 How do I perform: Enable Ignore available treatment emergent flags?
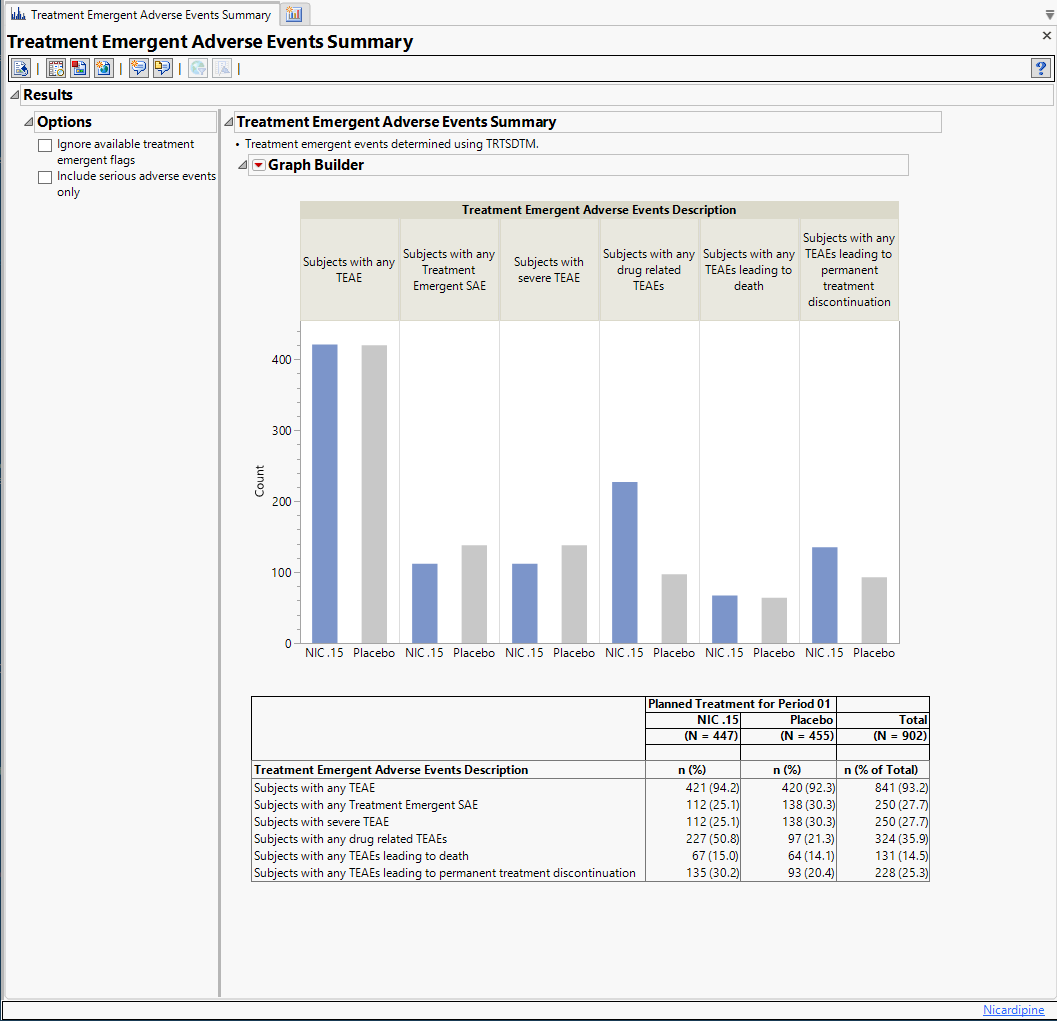45,146
